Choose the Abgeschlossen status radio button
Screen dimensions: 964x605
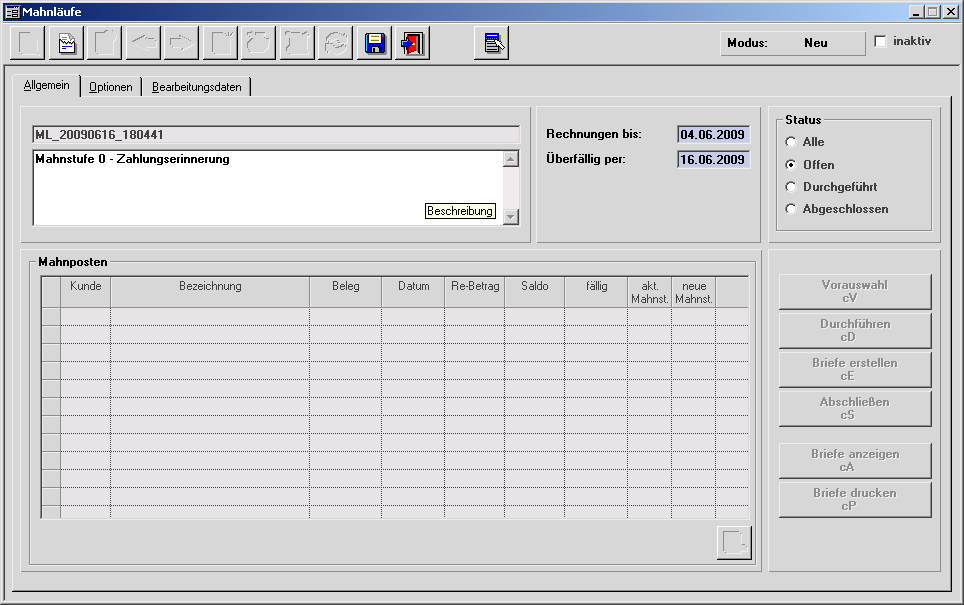click(x=792, y=209)
